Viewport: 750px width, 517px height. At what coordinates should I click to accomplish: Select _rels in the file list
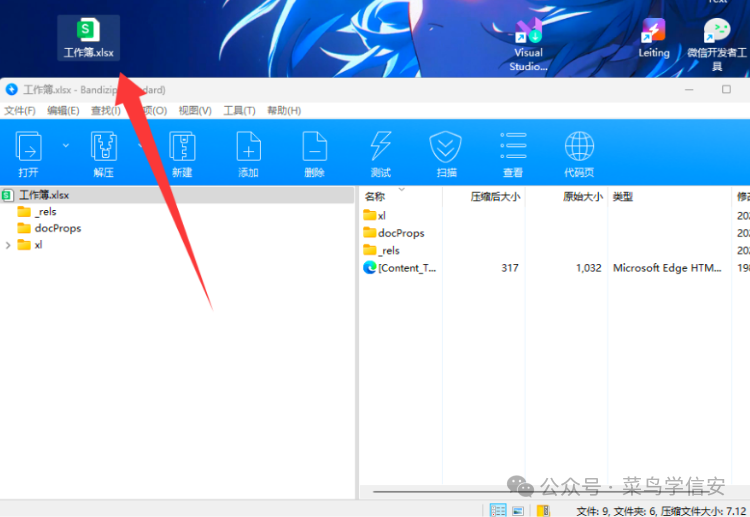(381, 250)
